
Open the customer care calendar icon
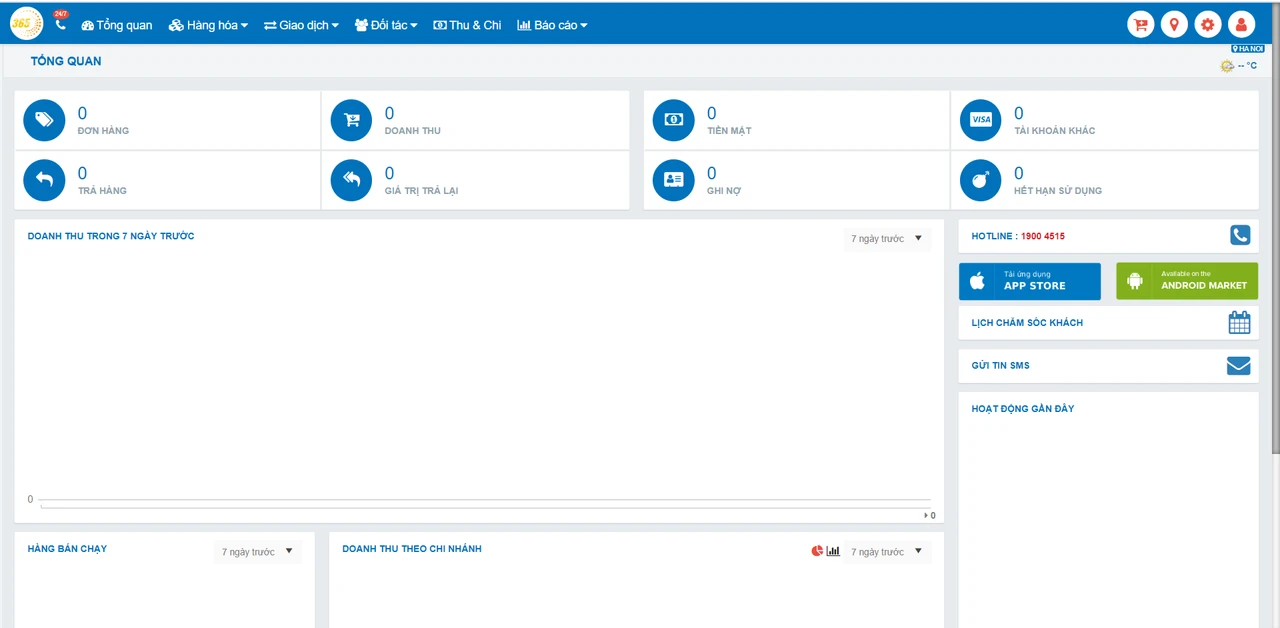(1239, 322)
